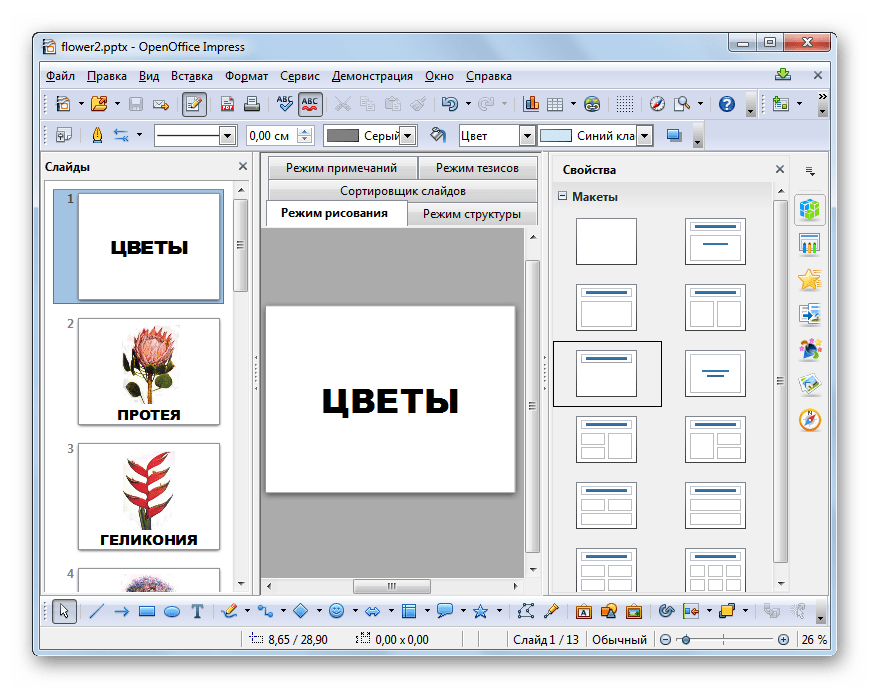Screen dimensions: 870x689
Task: Insert a table using the table icon
Action: (x=555, y=104)
